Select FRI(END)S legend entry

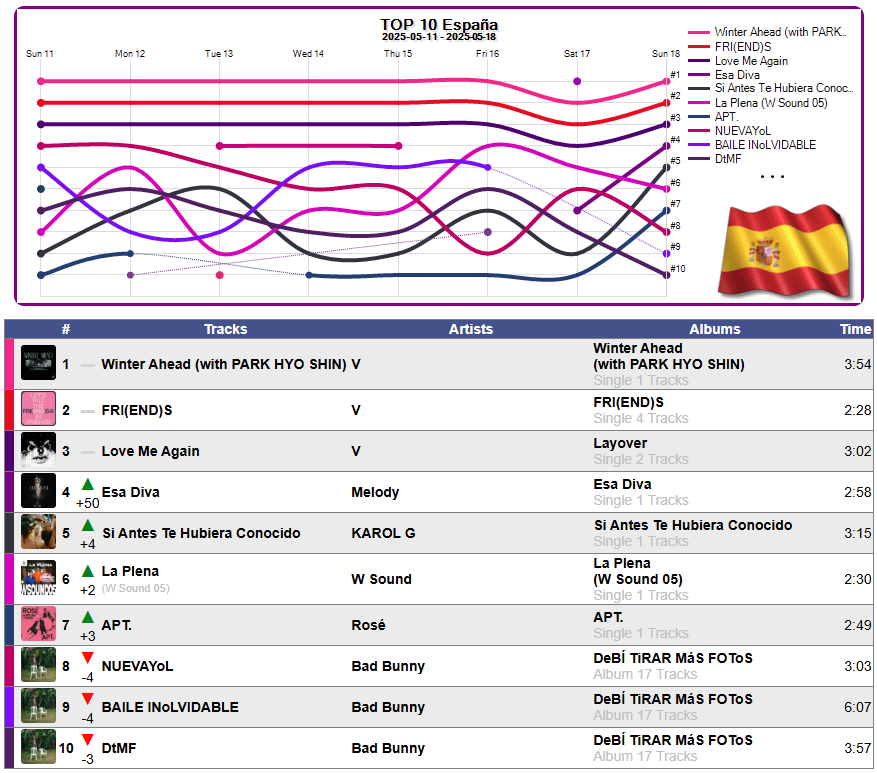[x=730, y=47]
